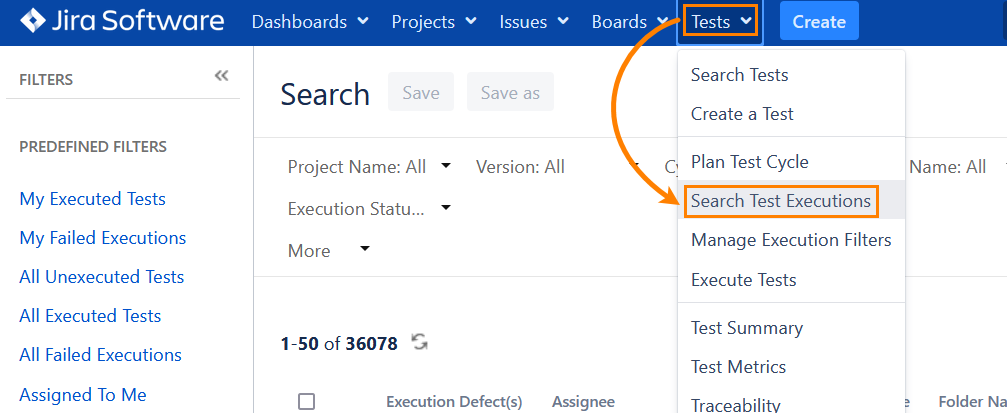Screen dimensions: 1007x413
Task: Sort by Assignee column header
Action: [x=583, y=402]
